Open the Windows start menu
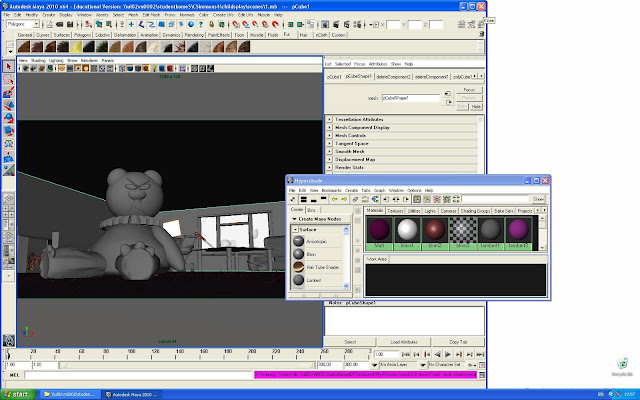The image size is (640, 400). (x=18, y=394)
